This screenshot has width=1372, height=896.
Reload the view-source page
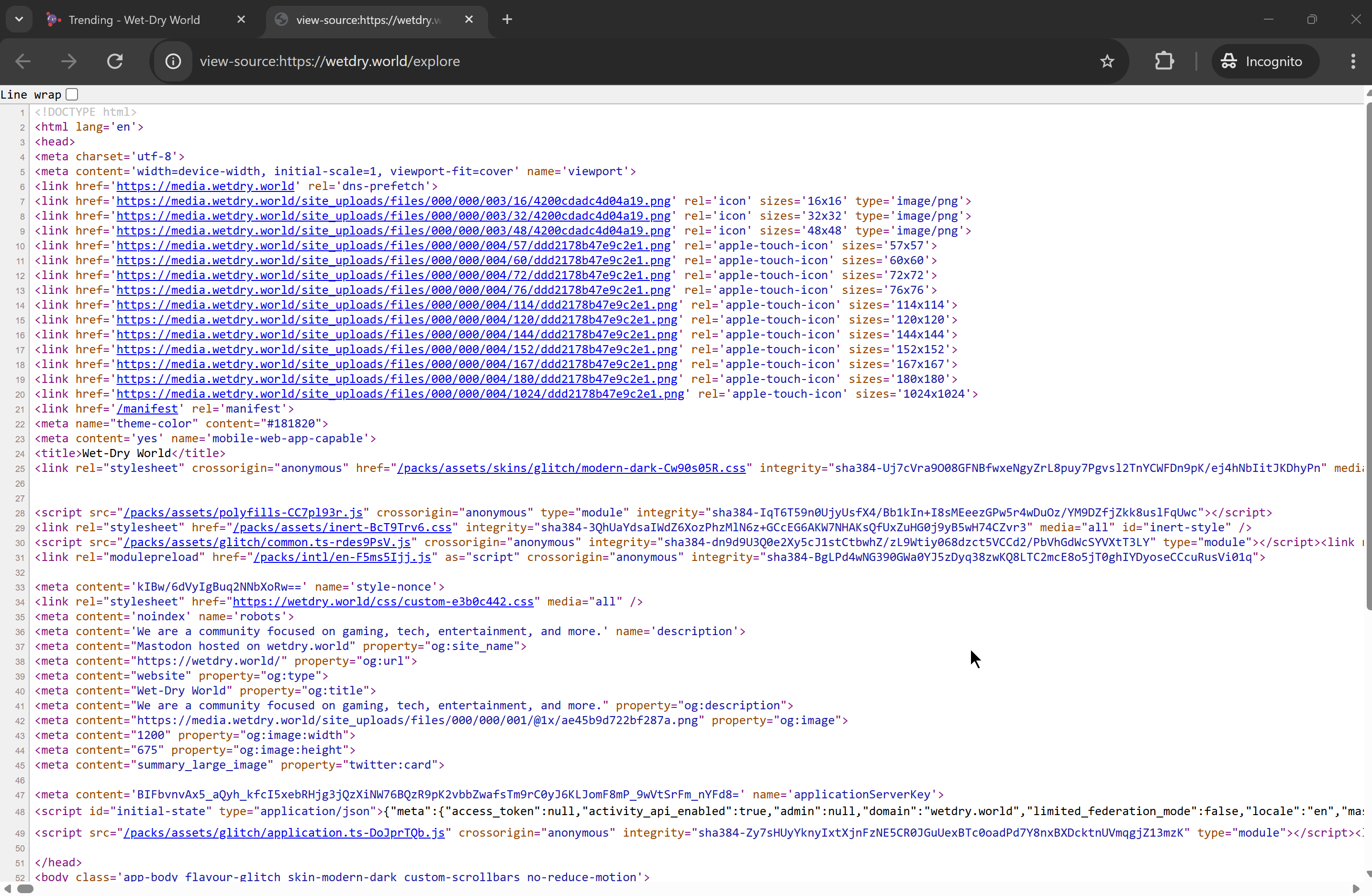pos(115,61)
